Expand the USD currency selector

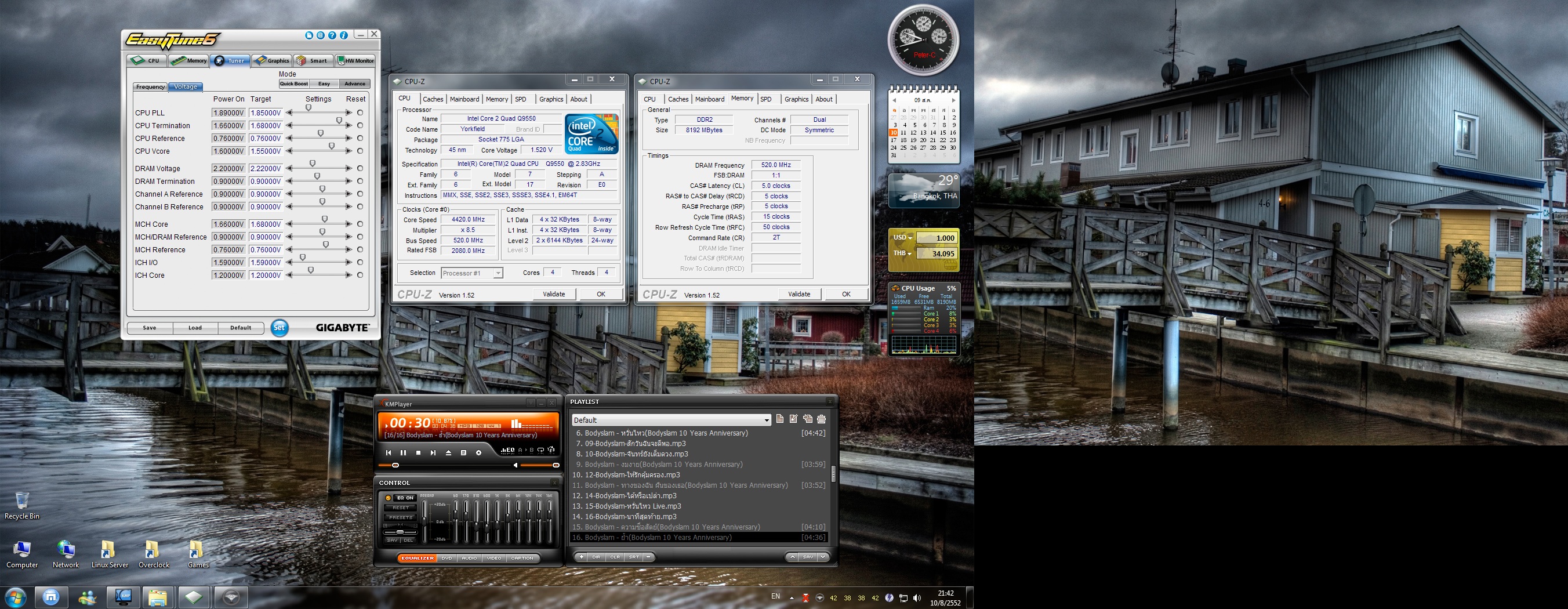[903, 238]
